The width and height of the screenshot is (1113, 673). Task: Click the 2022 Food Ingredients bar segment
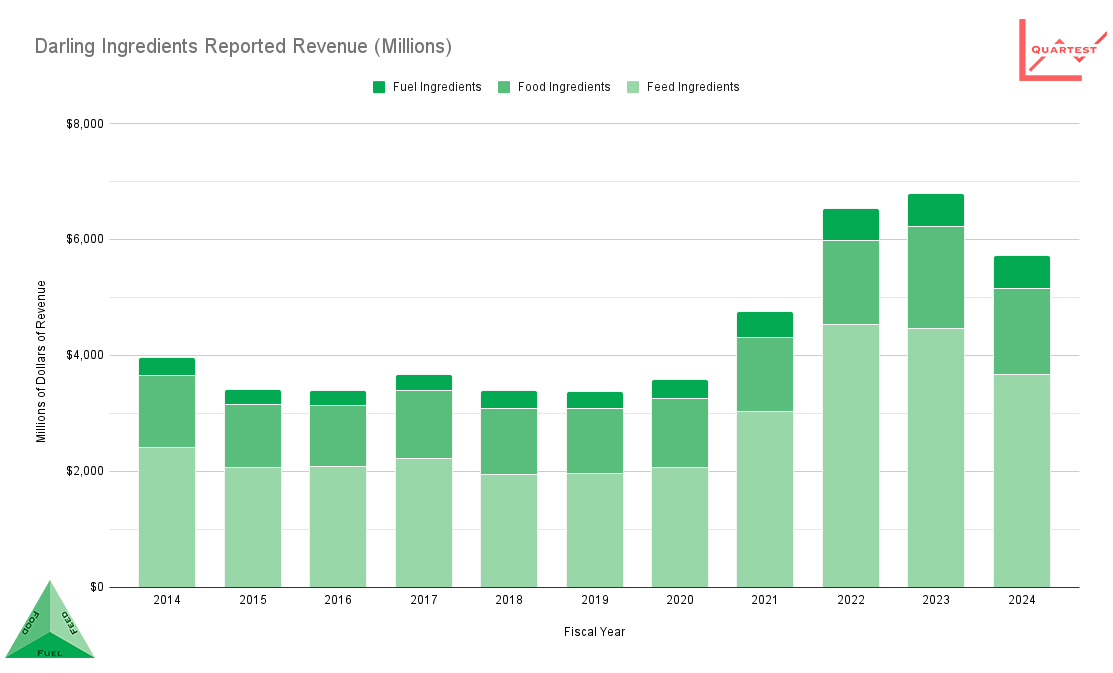(x=851, y=283)
